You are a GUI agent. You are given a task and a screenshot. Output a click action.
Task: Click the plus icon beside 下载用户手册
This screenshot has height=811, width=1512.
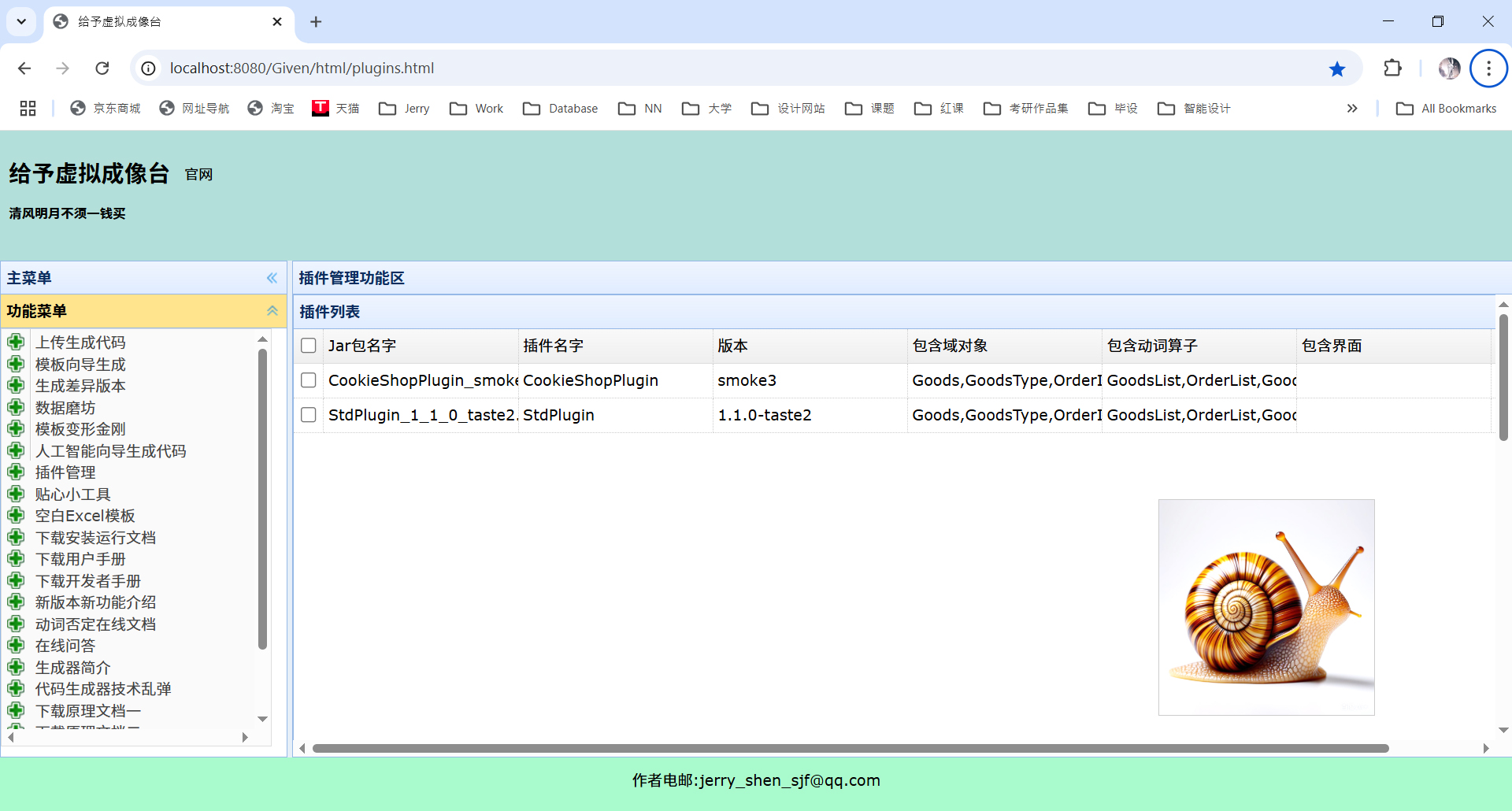(x=17, y=559)
